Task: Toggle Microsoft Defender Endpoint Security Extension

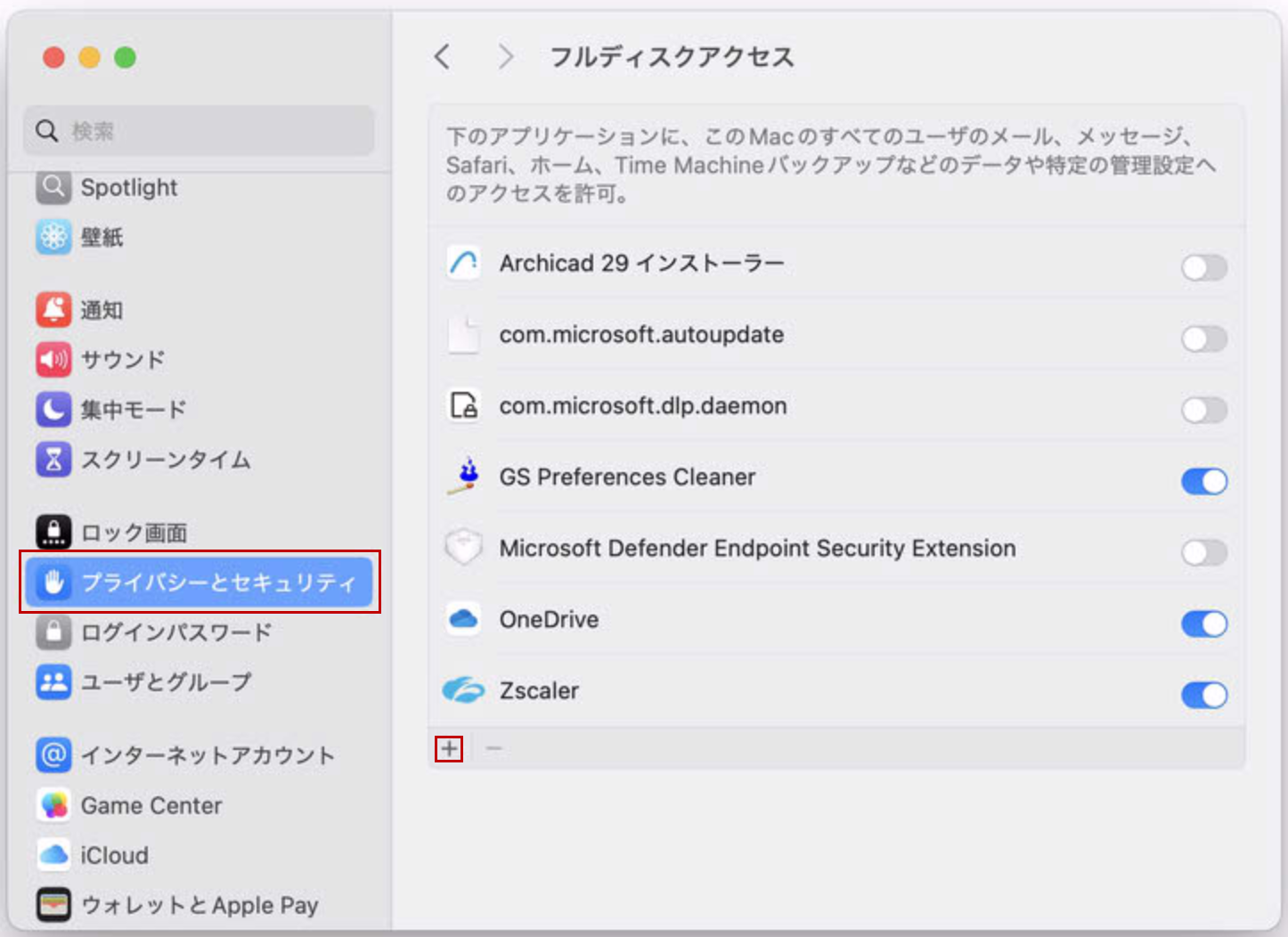Action: click(1203, 553)
